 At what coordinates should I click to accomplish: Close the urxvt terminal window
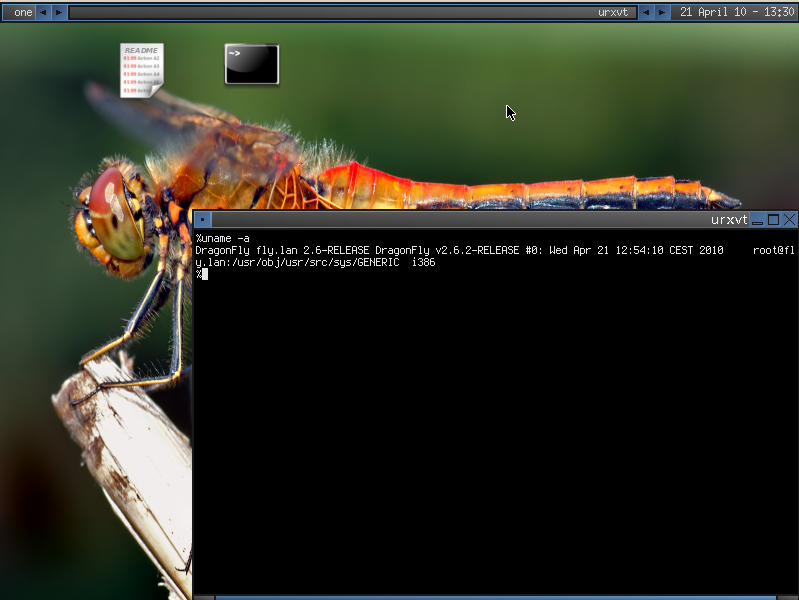tap(789, 219)
